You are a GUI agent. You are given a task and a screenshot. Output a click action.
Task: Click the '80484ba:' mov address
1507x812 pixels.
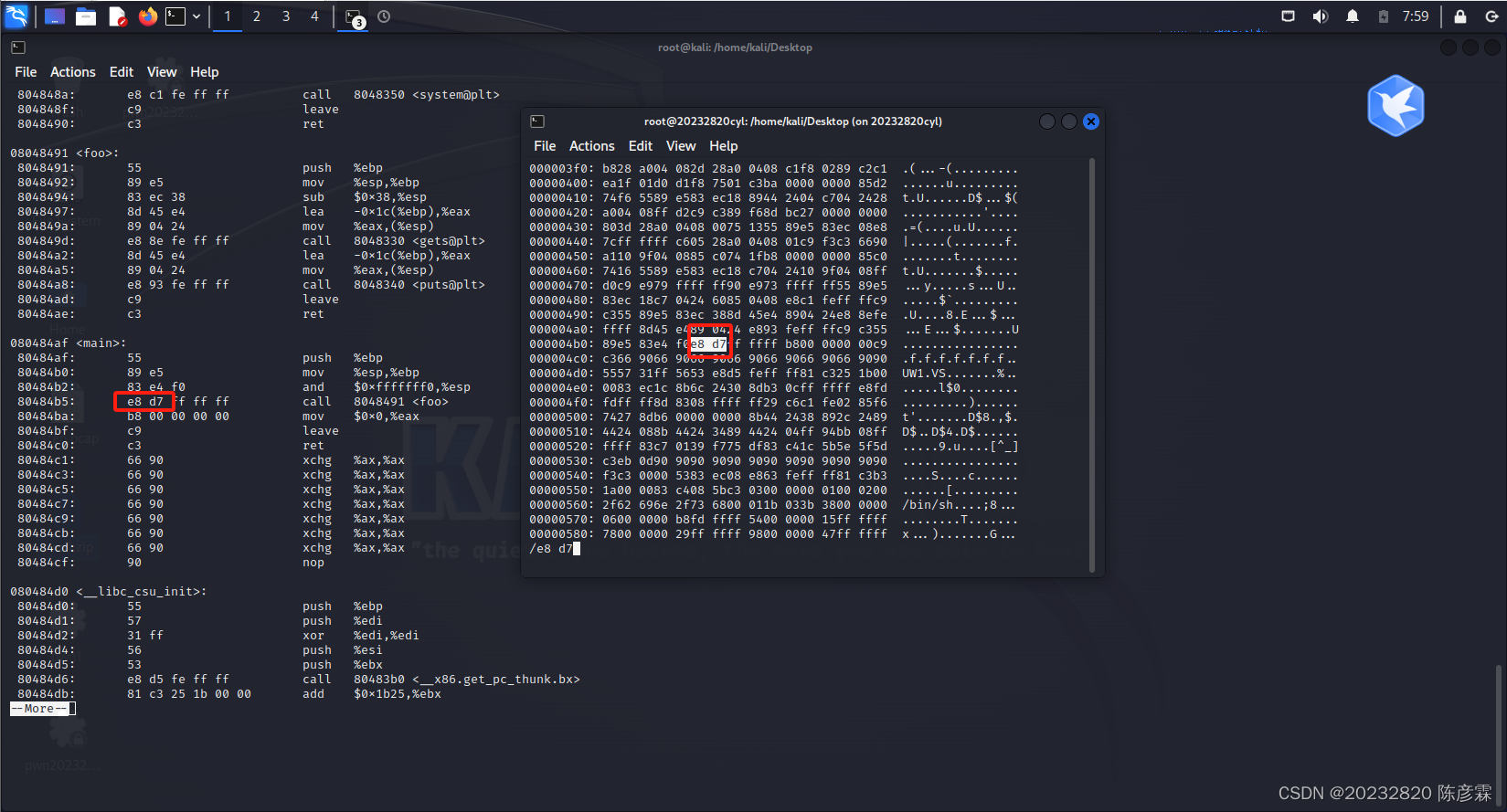click(47, 417)
